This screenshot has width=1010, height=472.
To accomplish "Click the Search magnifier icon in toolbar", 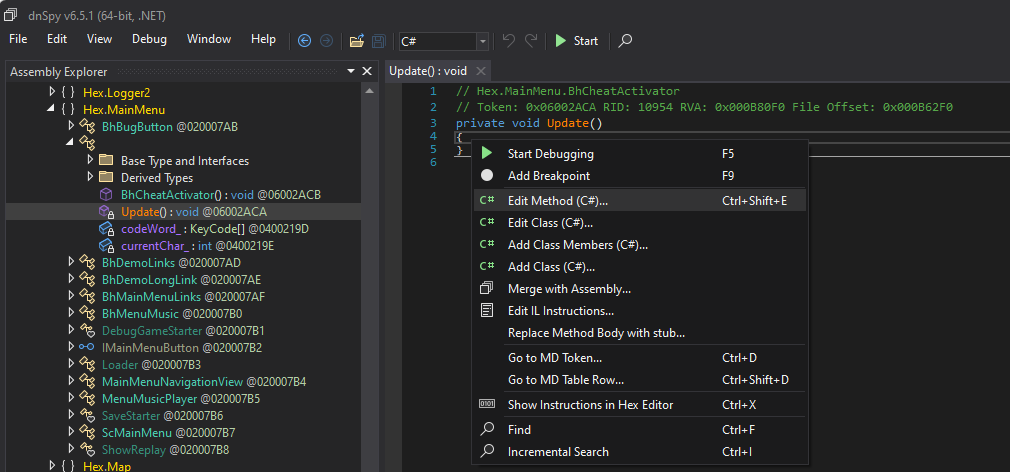I will [625, 41].
